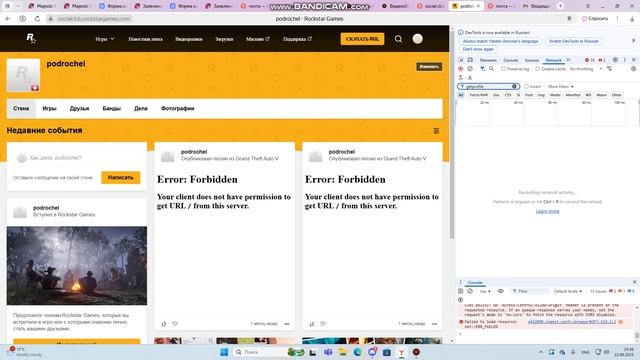Export HAR file with the download icon

(470, 77)
